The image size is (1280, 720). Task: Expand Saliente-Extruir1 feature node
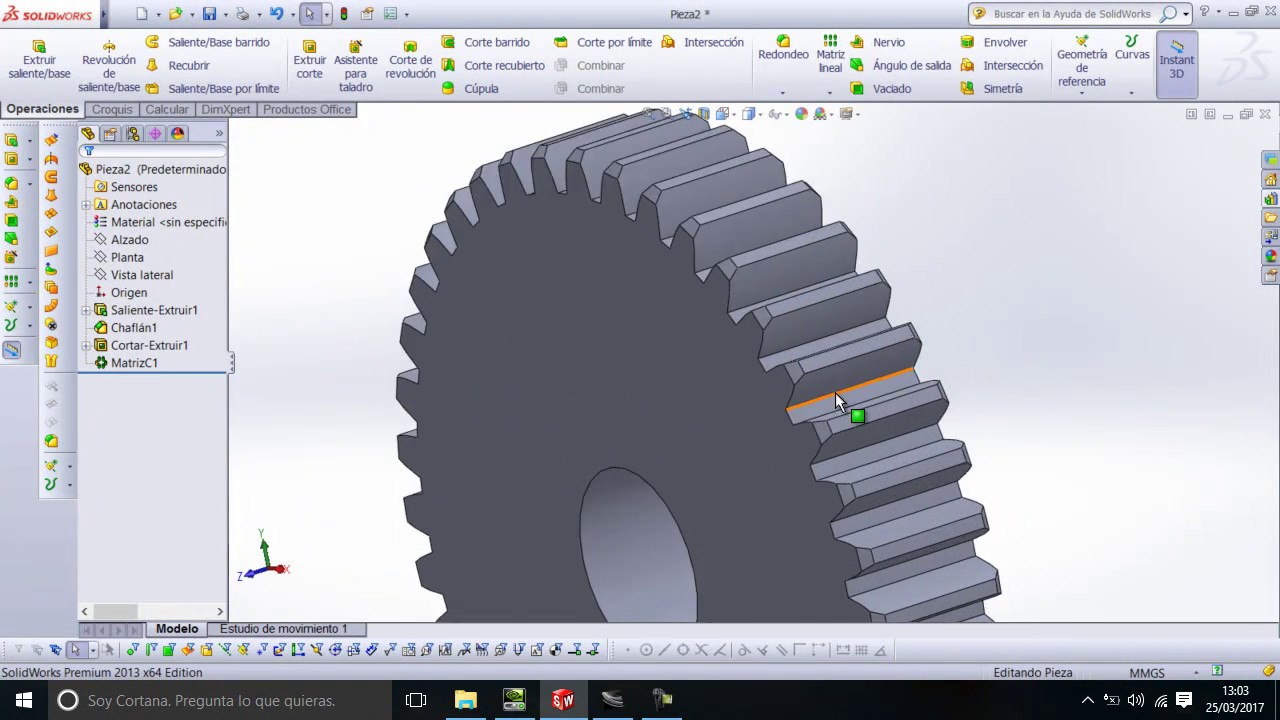pyautogui.click(x=86, y=310)
